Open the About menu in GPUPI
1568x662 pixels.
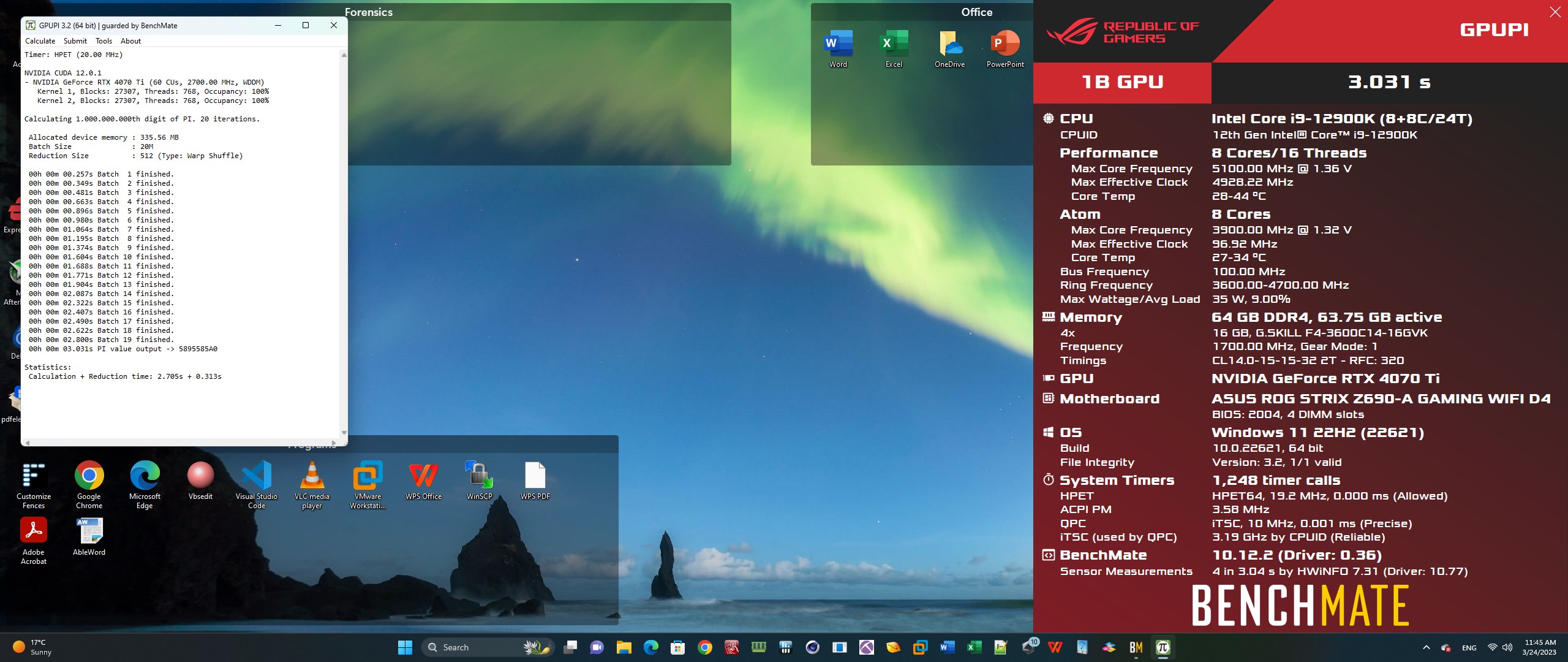point(130,41)
